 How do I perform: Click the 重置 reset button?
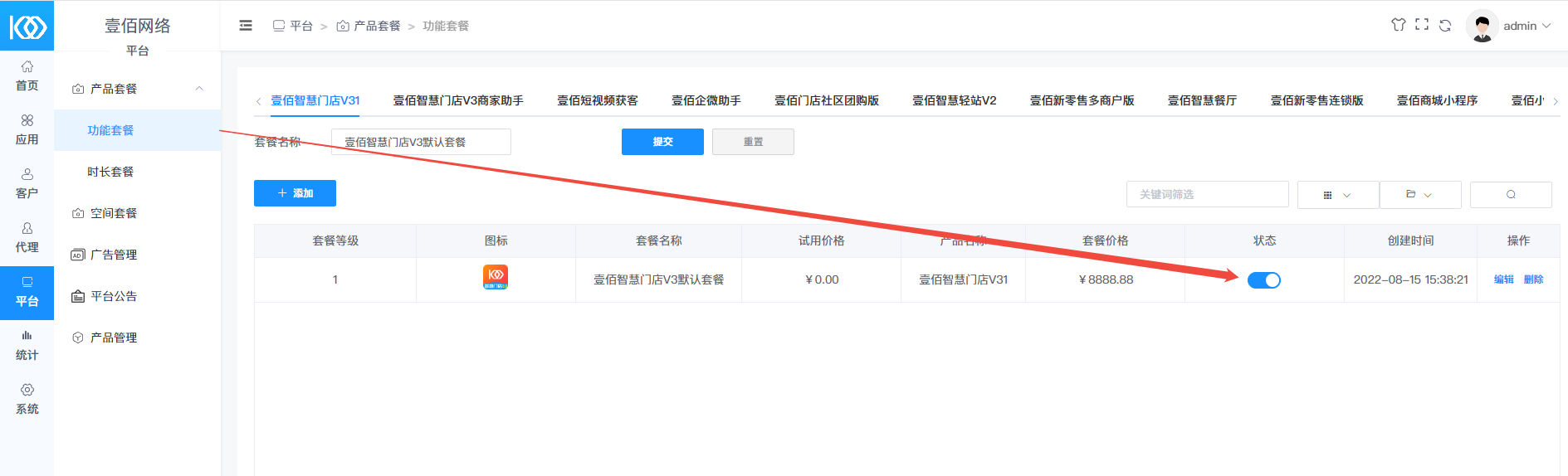[753, 142]
